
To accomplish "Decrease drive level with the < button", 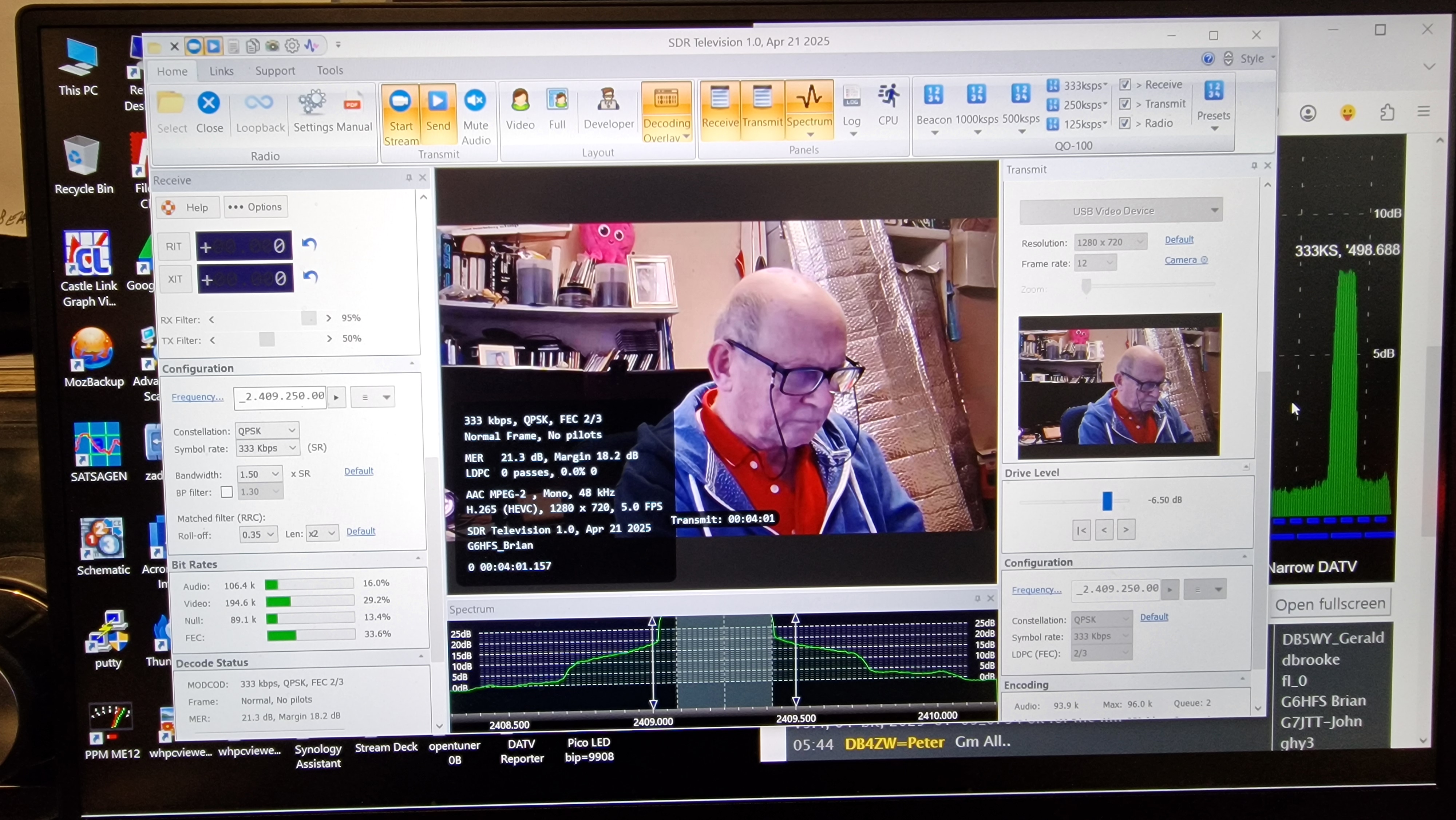I will coord(1104,530).
